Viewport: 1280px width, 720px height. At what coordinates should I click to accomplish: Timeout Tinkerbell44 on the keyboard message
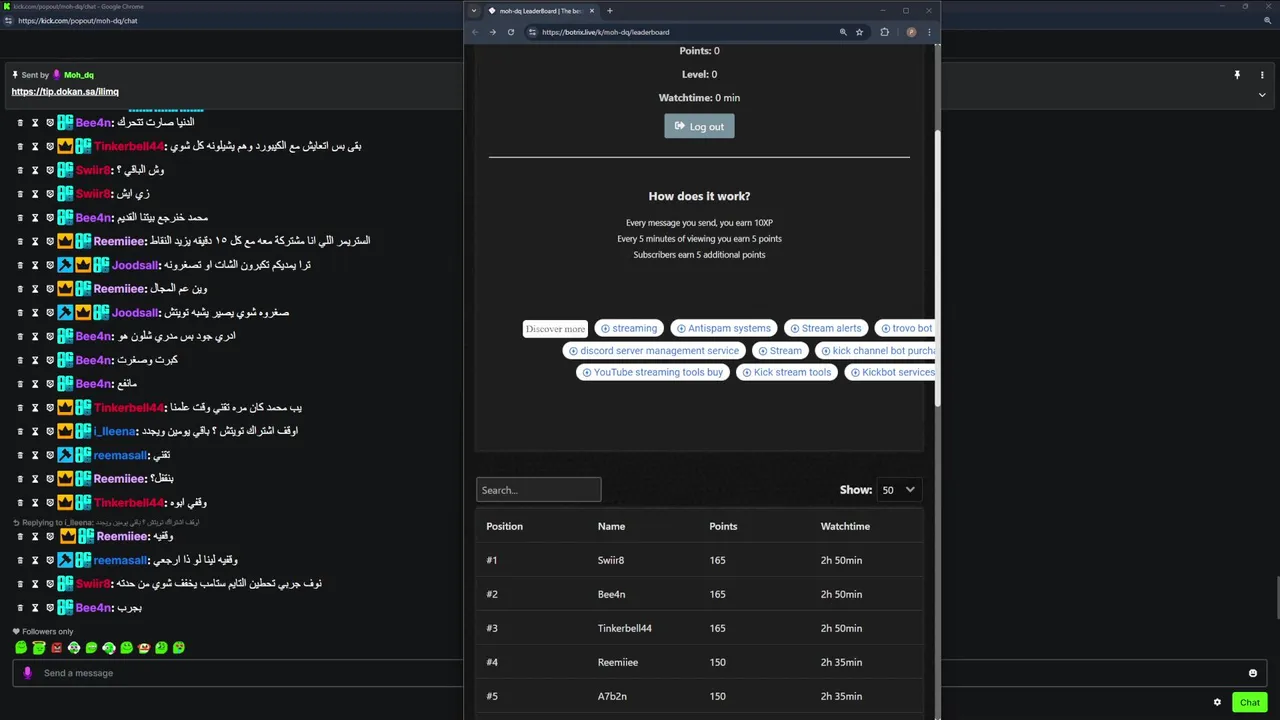(x=35, y=146)
